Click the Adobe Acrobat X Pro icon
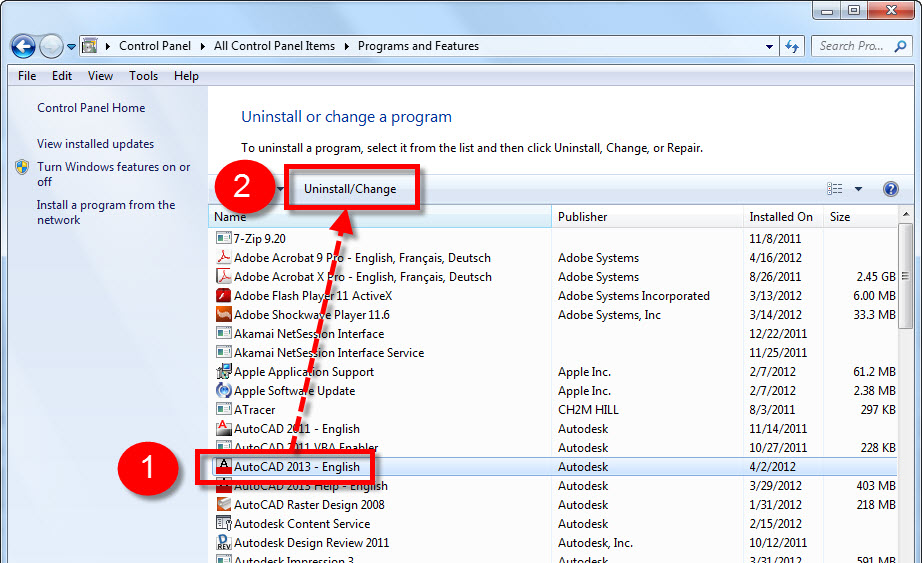This screenshot has height=563, width=922. point(224,277)
